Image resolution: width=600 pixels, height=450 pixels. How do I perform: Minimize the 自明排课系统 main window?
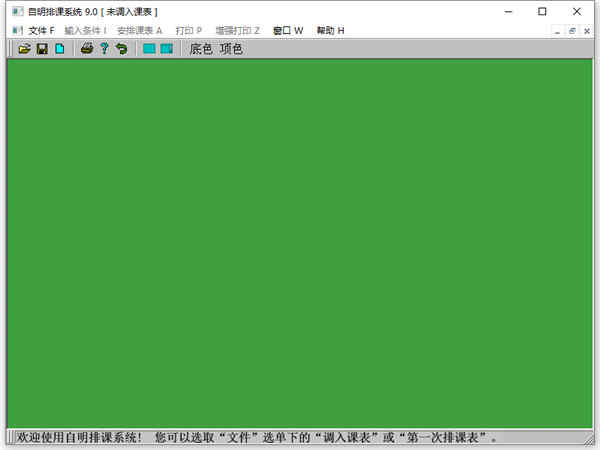click(x=508, y=11)
